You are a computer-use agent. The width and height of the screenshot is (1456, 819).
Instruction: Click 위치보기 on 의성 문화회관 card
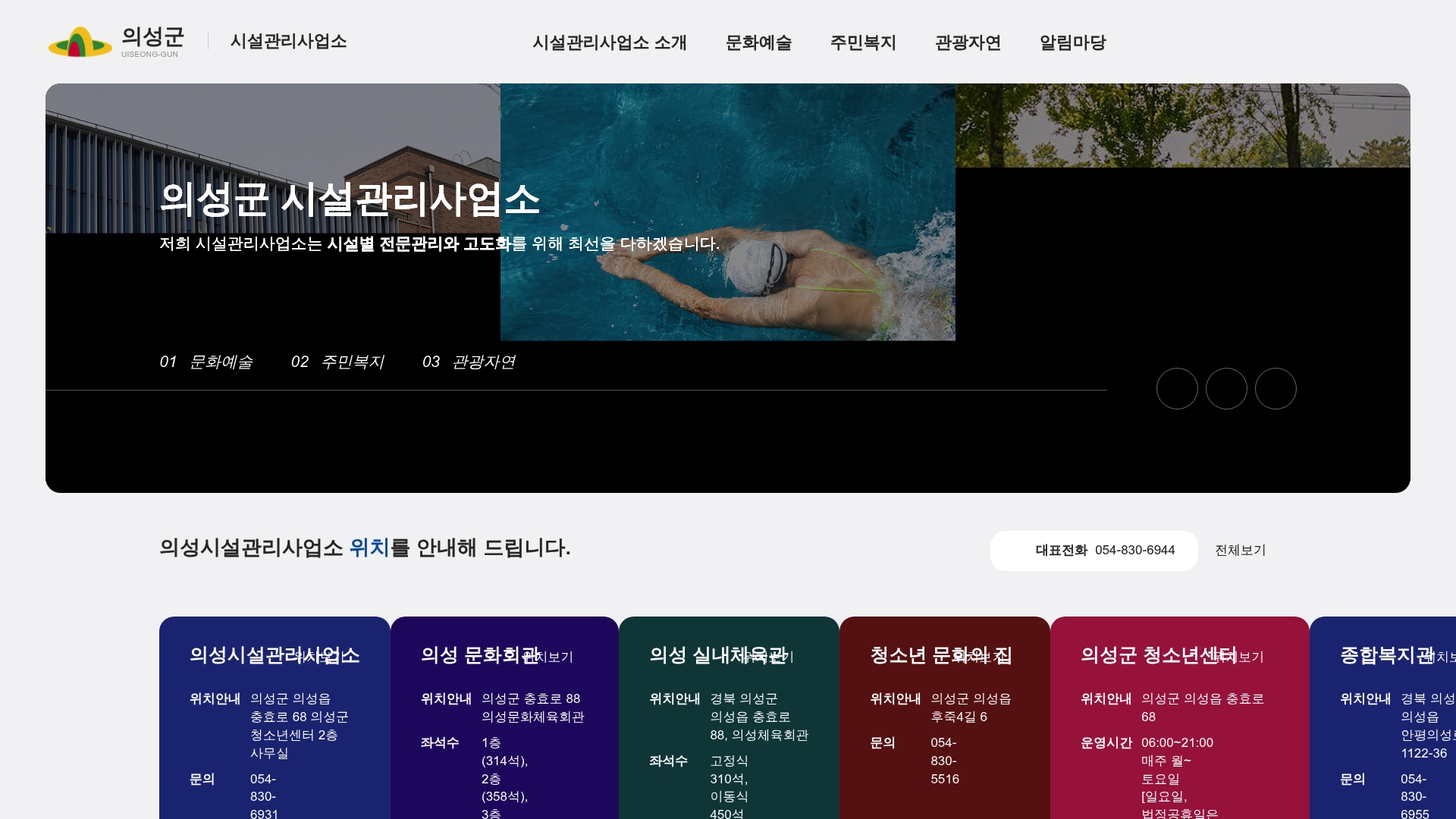click(549, 657)
